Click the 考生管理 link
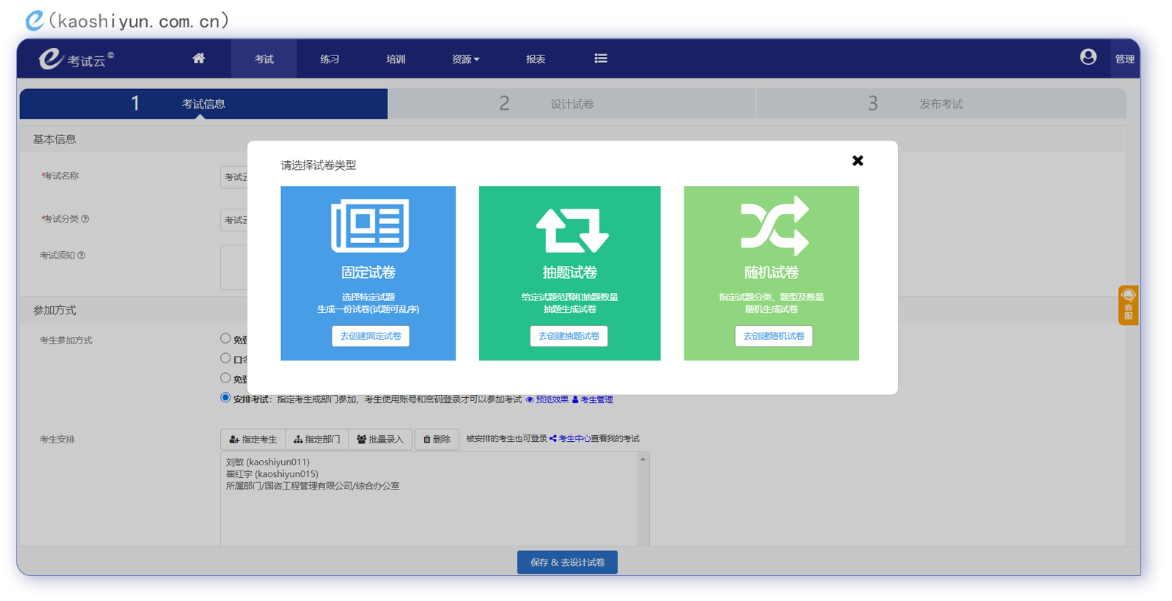The height and width of the screenshot is (601, 1172). click(x=593, y=400)
